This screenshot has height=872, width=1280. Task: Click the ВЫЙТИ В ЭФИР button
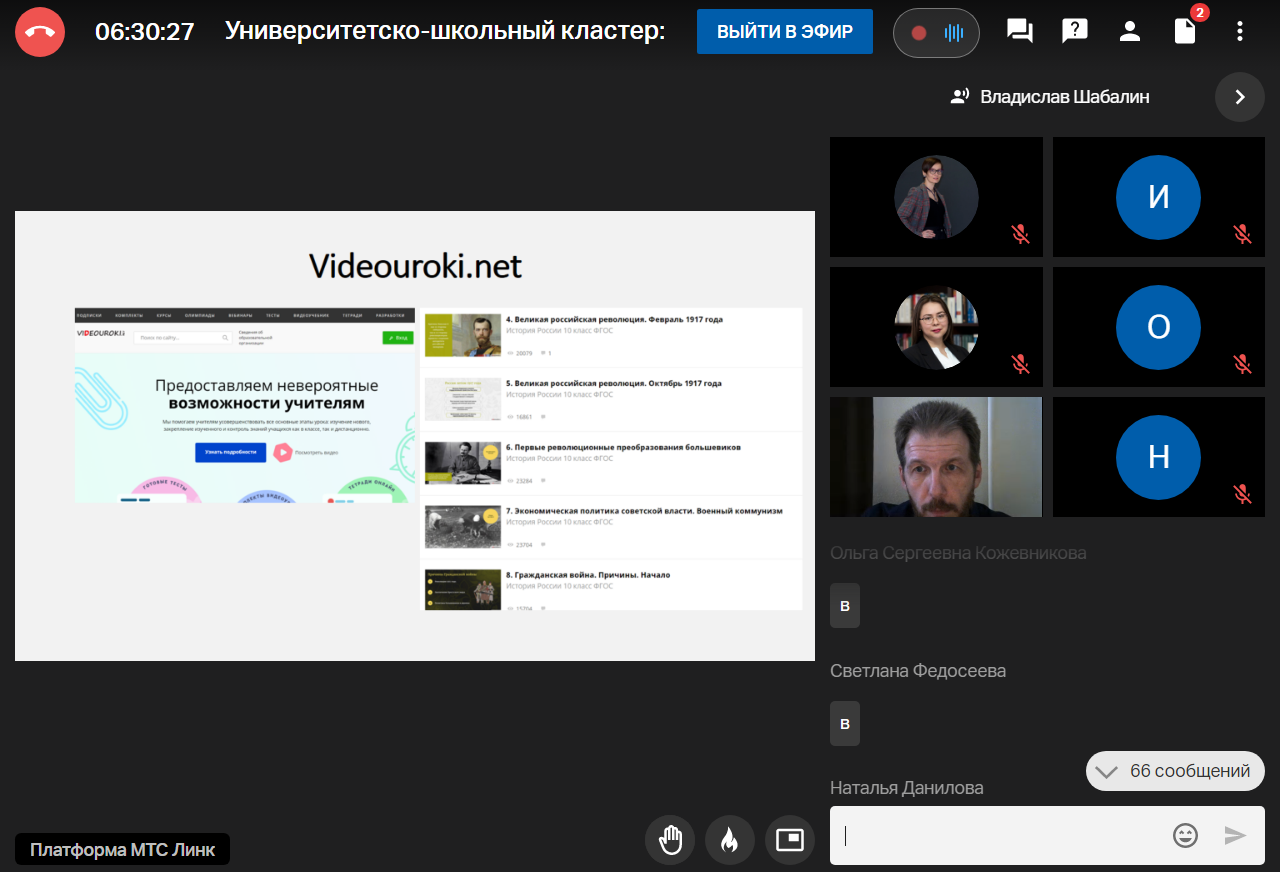[x=785, y=32]
